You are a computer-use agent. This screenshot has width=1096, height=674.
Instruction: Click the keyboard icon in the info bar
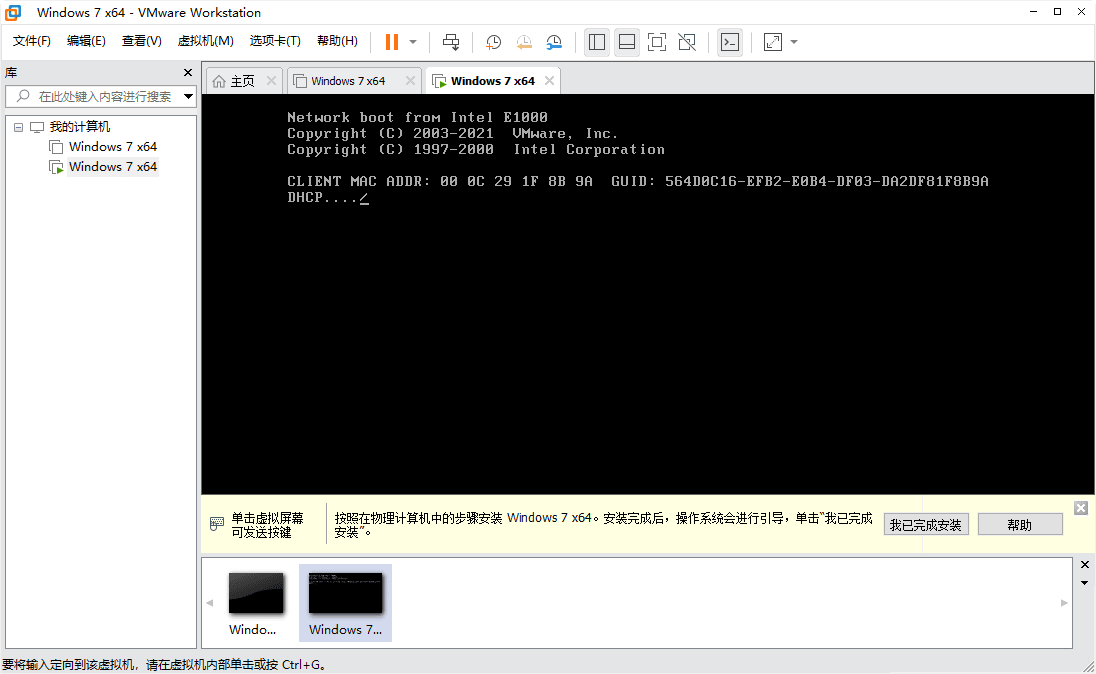pos(217,523)
